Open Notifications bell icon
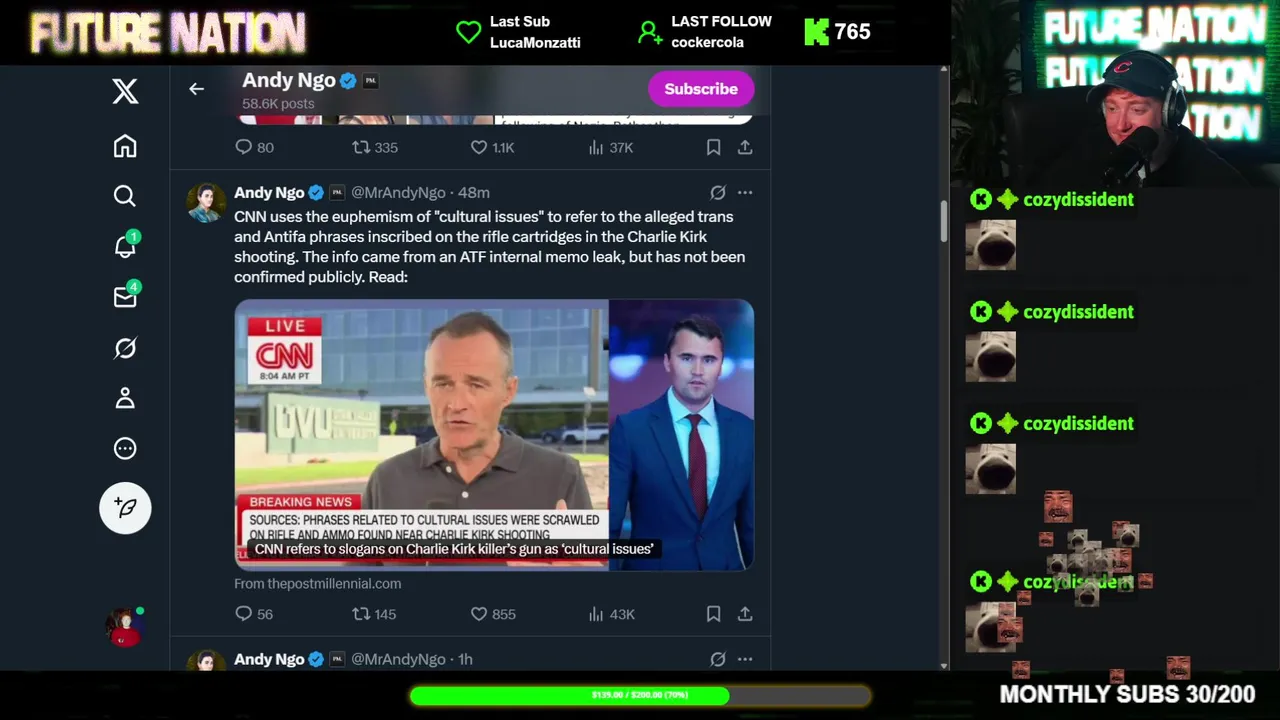The height and width of the screenshot is (720, 1280). coord(125,246)
